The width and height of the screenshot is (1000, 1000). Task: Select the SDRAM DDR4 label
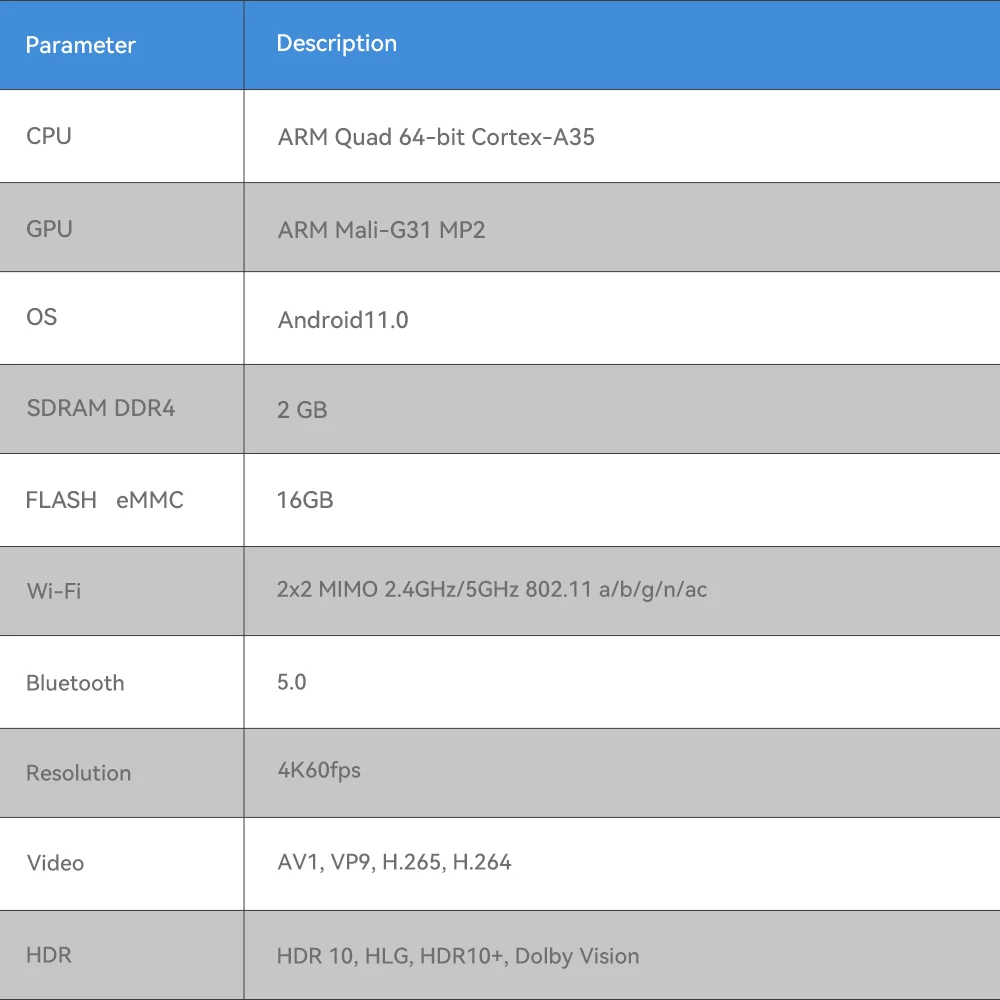(x=100, y=408)
